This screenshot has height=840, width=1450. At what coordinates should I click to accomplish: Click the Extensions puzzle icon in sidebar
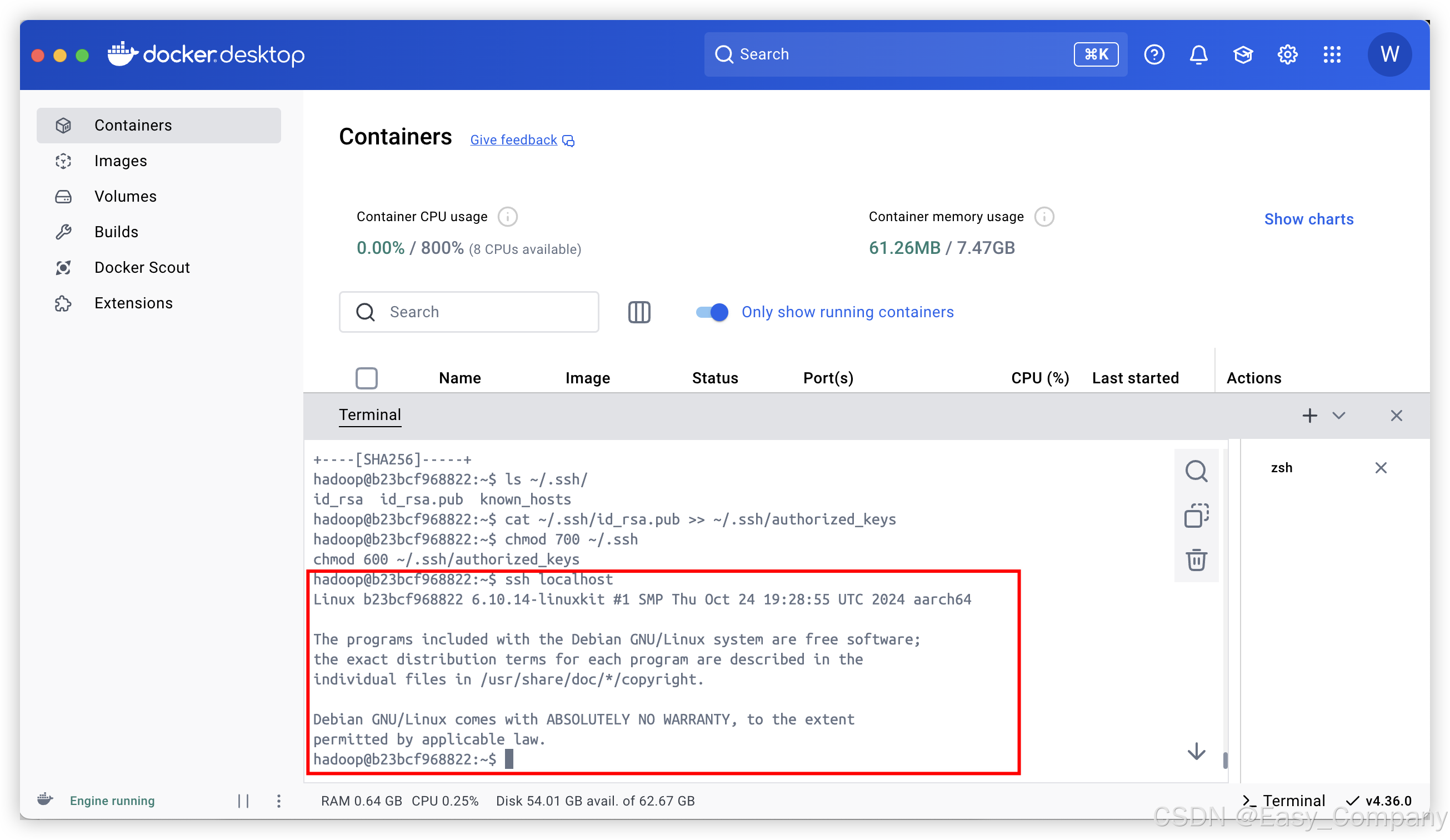coord(63,303)
